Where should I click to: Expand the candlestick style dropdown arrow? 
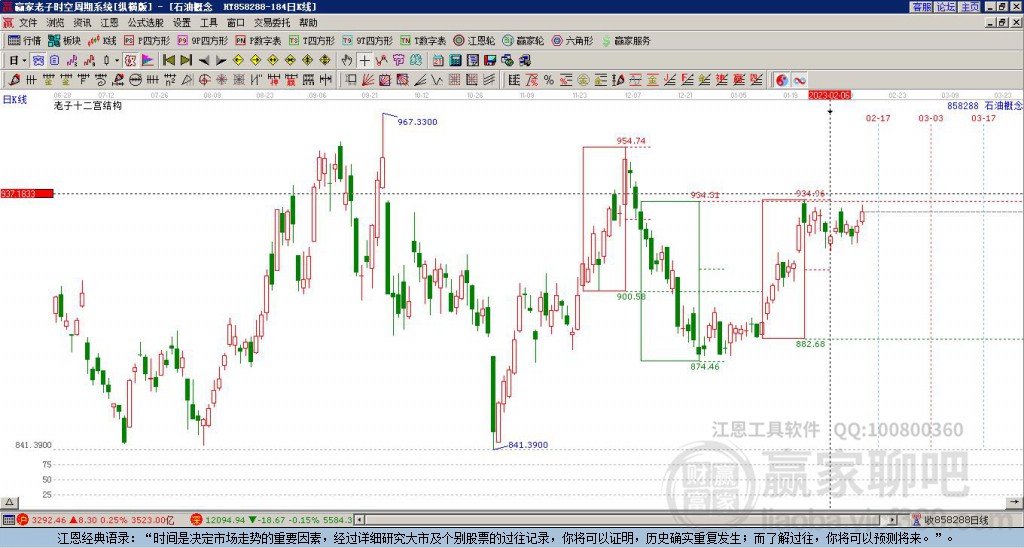click(117, 61)
